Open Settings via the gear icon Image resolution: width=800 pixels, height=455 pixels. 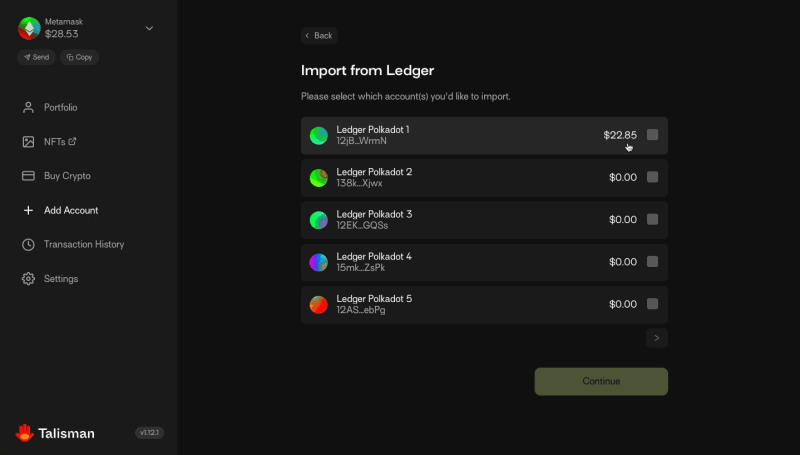pyautogui.click(x=28, y=279)
